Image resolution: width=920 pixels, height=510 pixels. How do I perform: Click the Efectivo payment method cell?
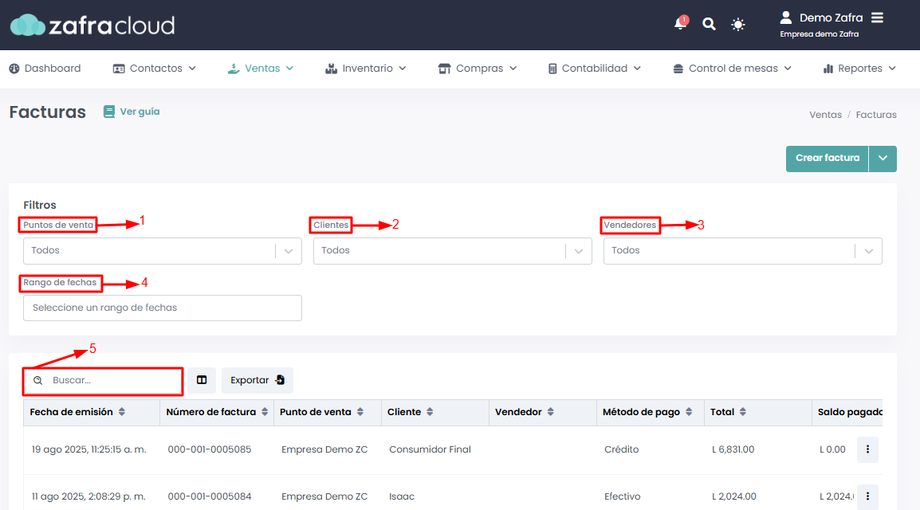tap(623, 497)
